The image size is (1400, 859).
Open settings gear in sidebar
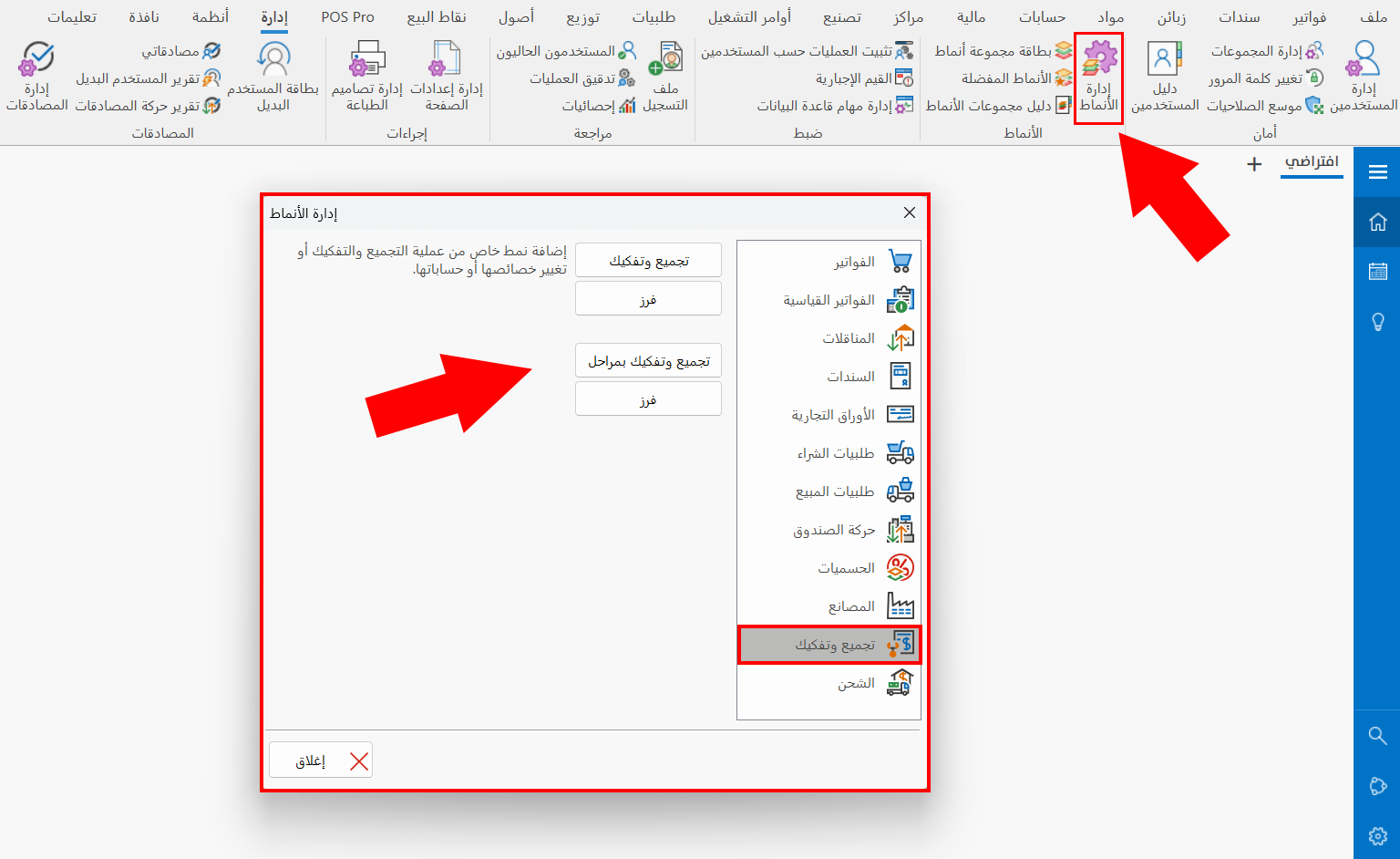tap(1377, 835)
